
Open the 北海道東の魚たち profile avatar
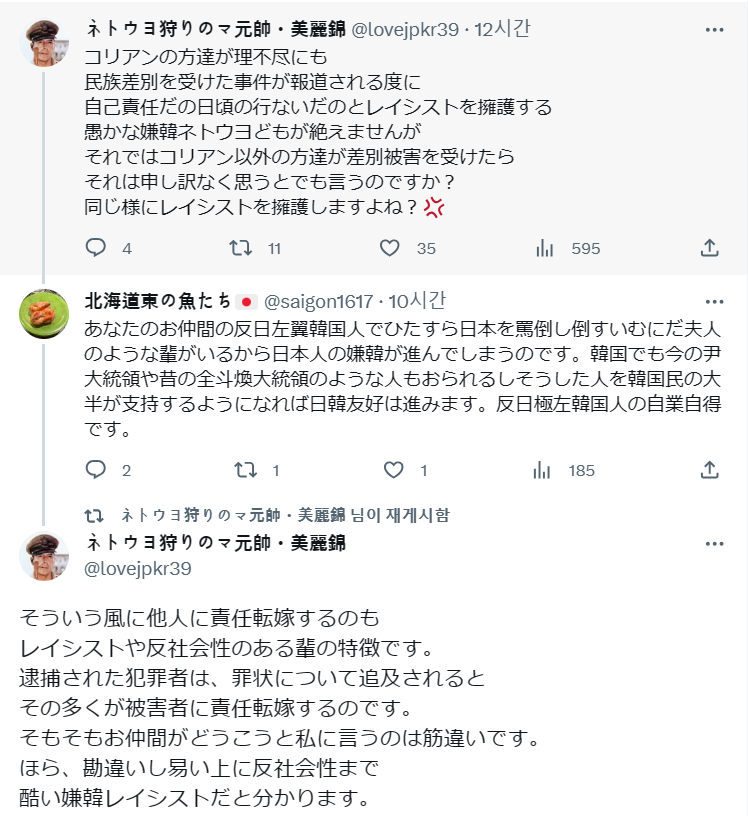44,313
